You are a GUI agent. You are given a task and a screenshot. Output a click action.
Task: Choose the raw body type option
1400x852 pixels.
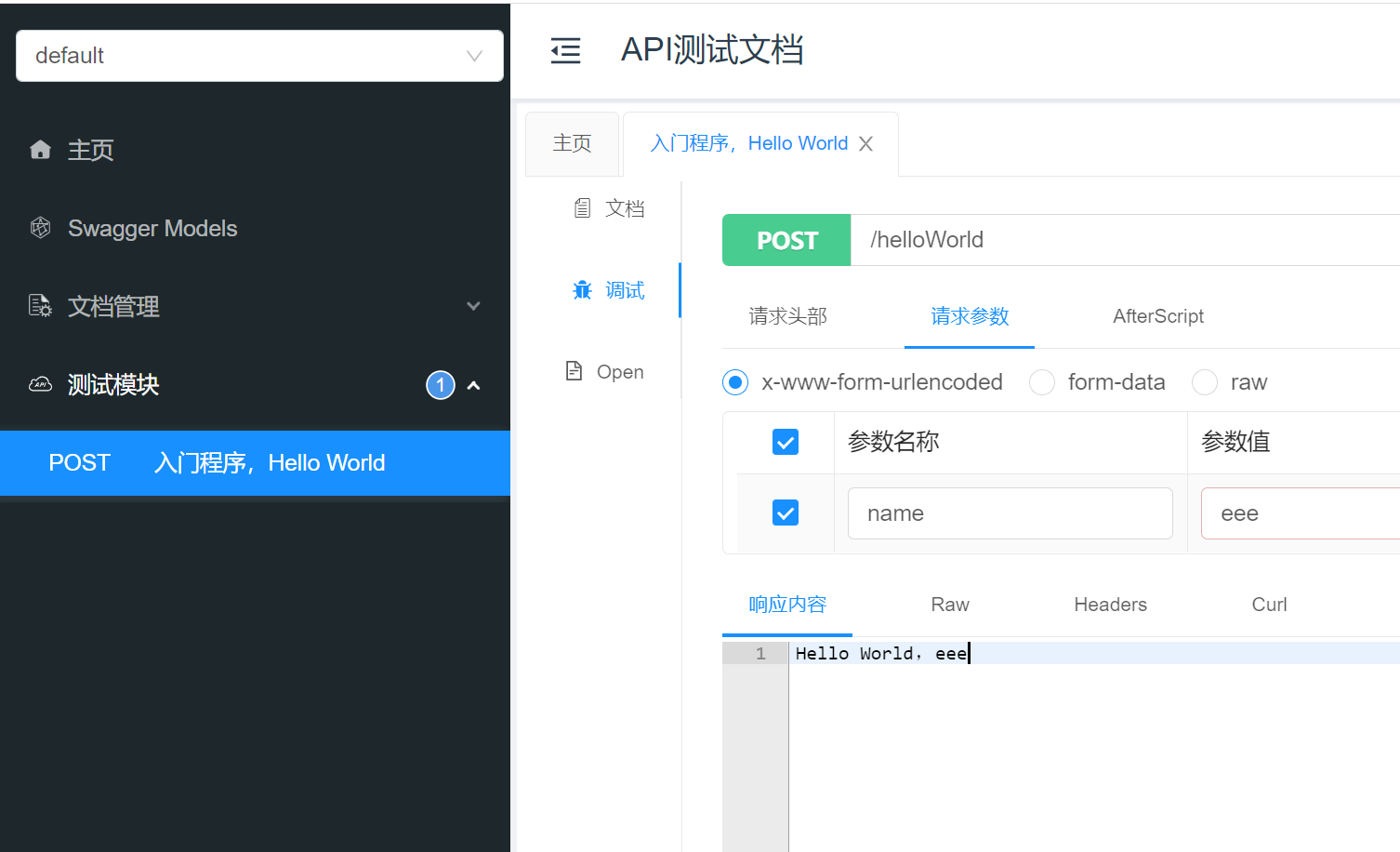[x=1205, y=382]
